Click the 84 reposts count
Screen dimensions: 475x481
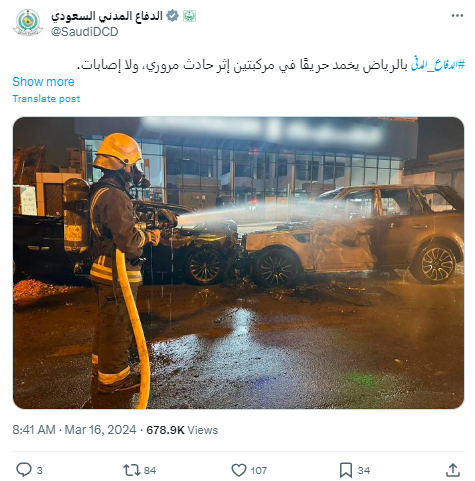pyautogui.click(x=150, y=470)
